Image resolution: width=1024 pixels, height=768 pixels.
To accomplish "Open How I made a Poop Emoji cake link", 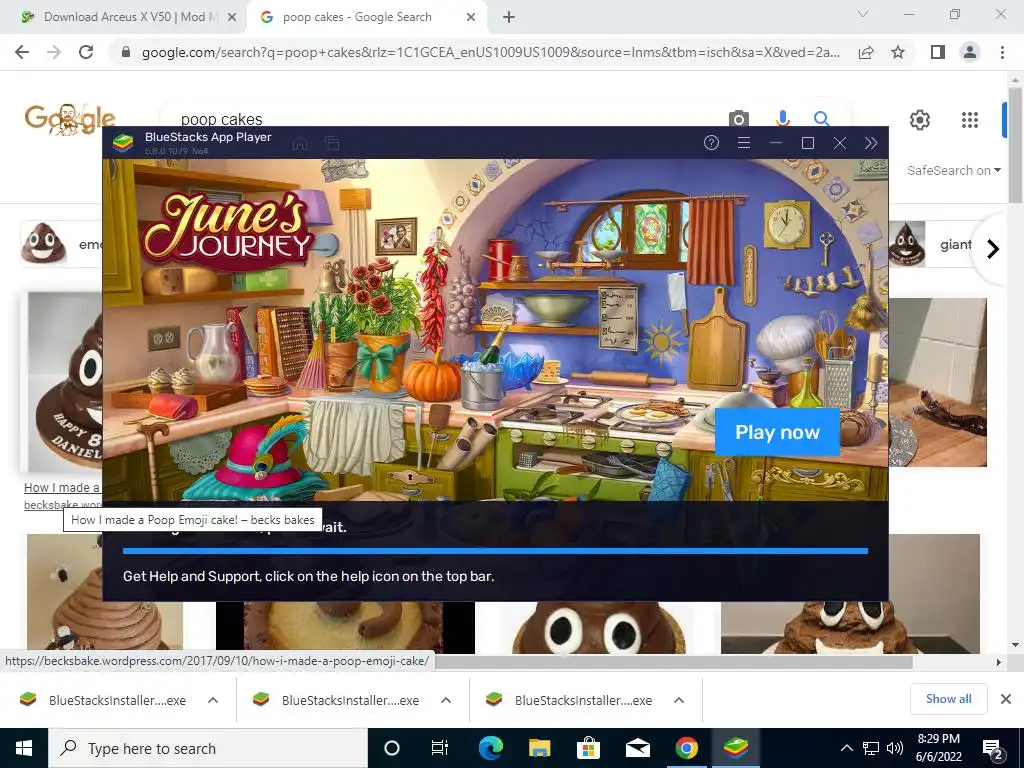I will pyautogui.click(x=62, y=487).
